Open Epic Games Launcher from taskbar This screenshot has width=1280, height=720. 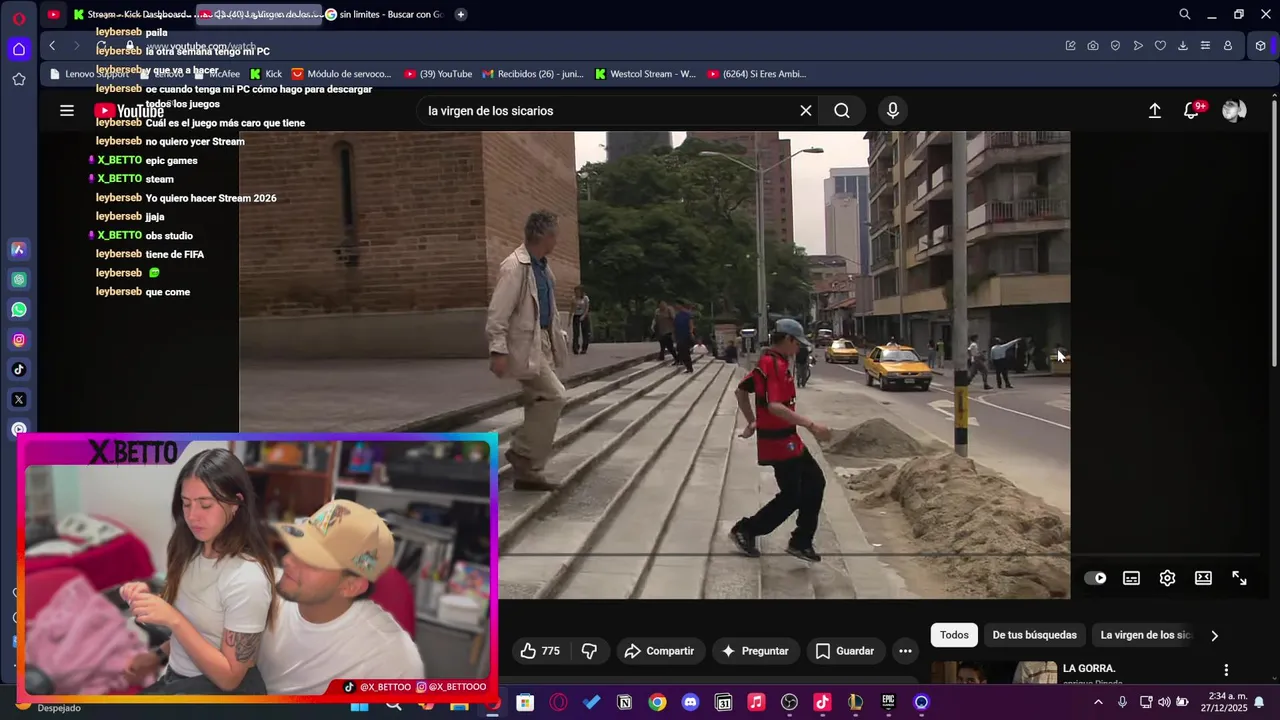tap(888, 703)
